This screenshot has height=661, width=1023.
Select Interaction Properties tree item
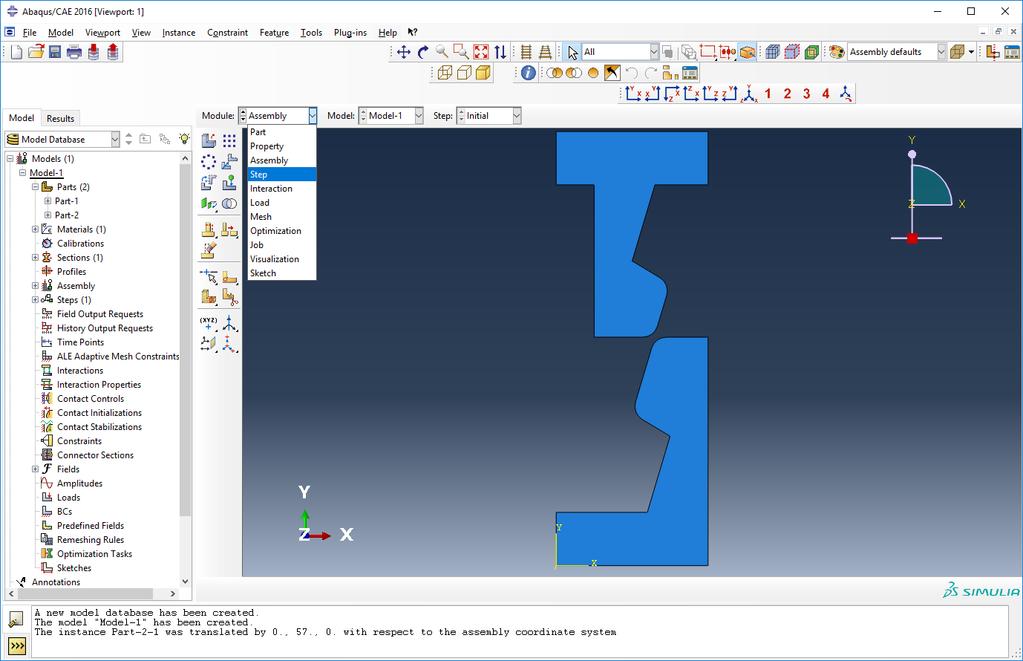click(x=99, y=384)
